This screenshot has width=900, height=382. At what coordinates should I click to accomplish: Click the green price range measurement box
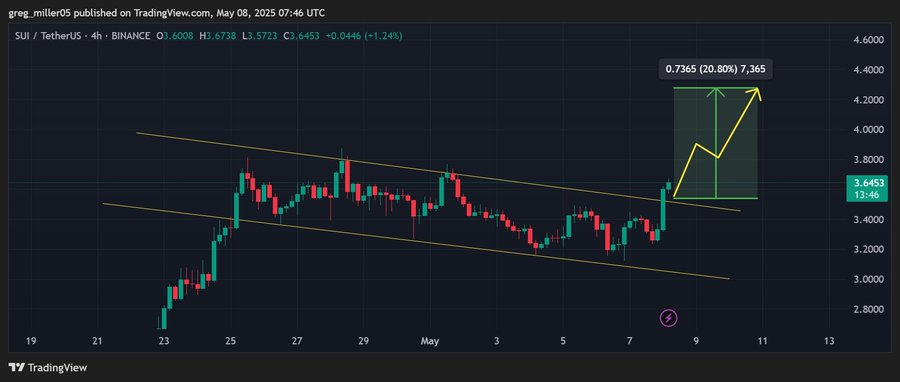point(715,143)
